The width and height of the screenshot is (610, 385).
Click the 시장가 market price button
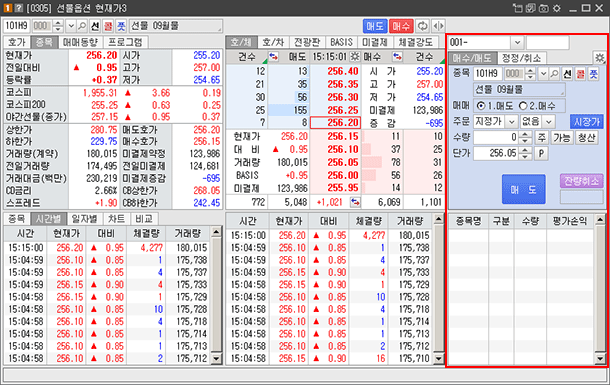(587, 122)
